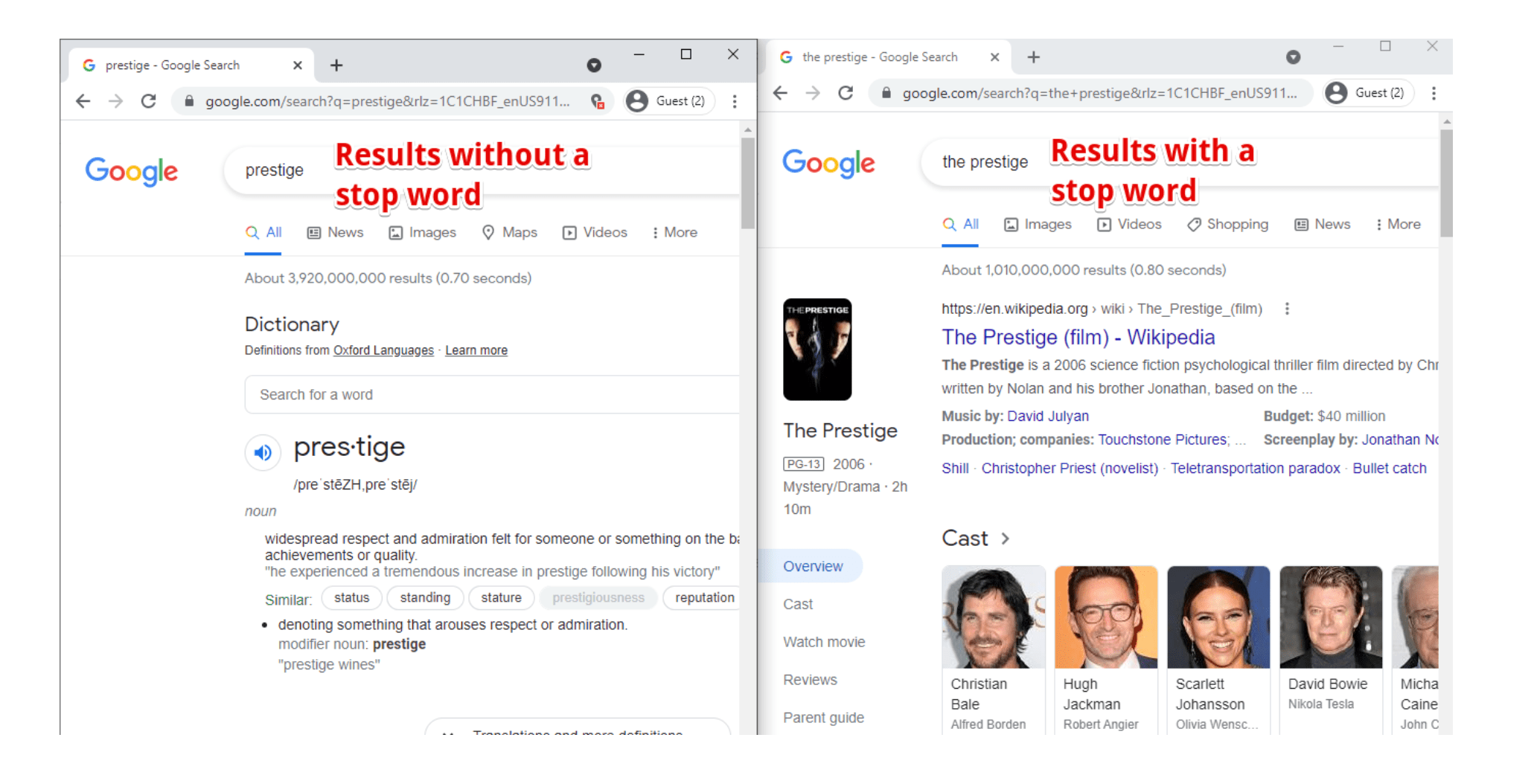Image resolution: width=1534 pixels, height=784 pixels.
Task: Open Teletransportation paradox link
Action: [x=1255, y=469]
